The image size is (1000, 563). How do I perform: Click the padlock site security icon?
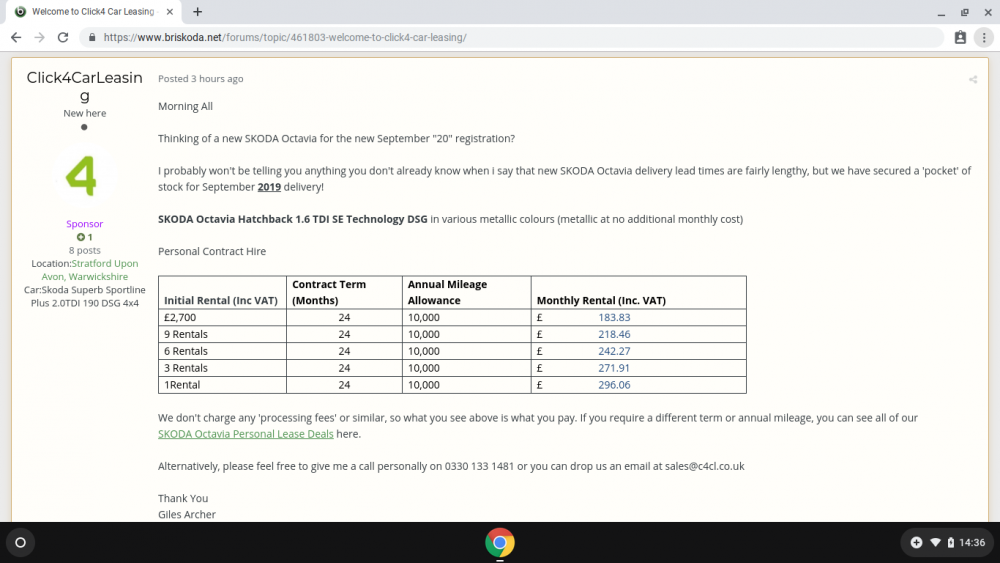(x=92, y=38)
